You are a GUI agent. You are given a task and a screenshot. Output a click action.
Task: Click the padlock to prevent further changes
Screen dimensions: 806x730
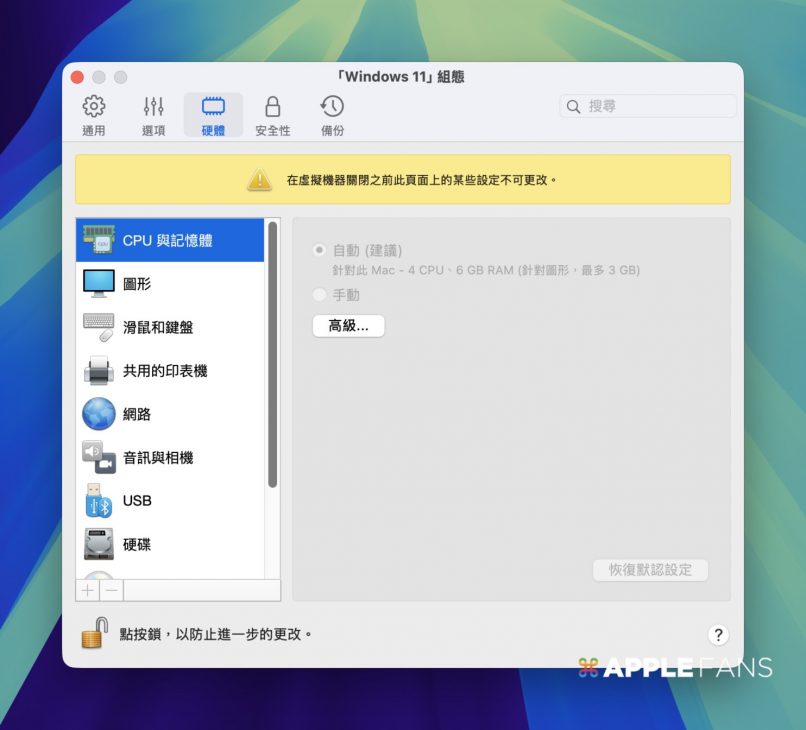point(95,634)
